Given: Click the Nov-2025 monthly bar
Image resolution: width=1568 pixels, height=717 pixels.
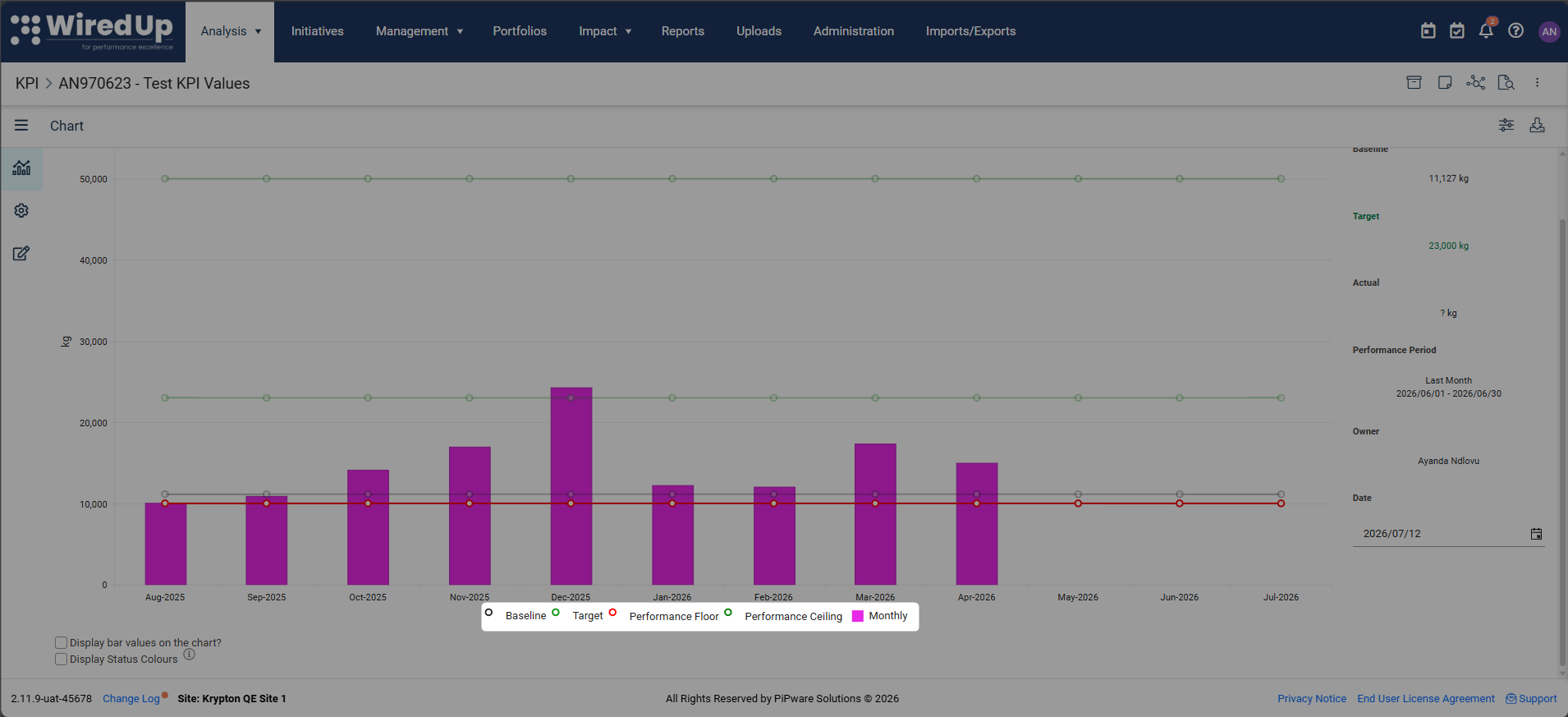Looking at the screenshot, I should 470,516.
